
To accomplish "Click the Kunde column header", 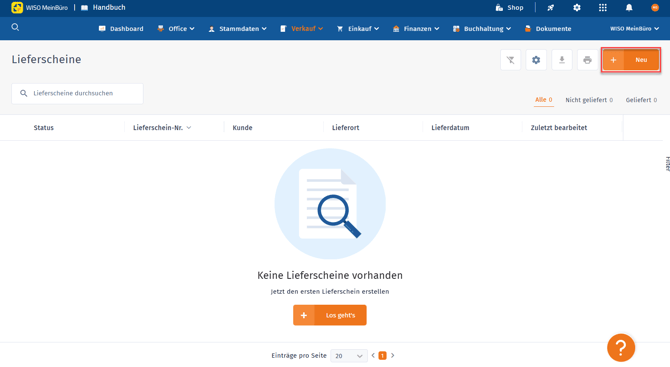I will point(242,128).
